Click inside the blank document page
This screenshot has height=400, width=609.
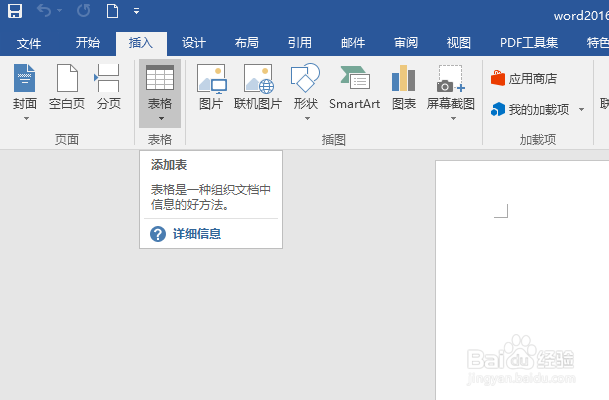(x=522, y=280)
